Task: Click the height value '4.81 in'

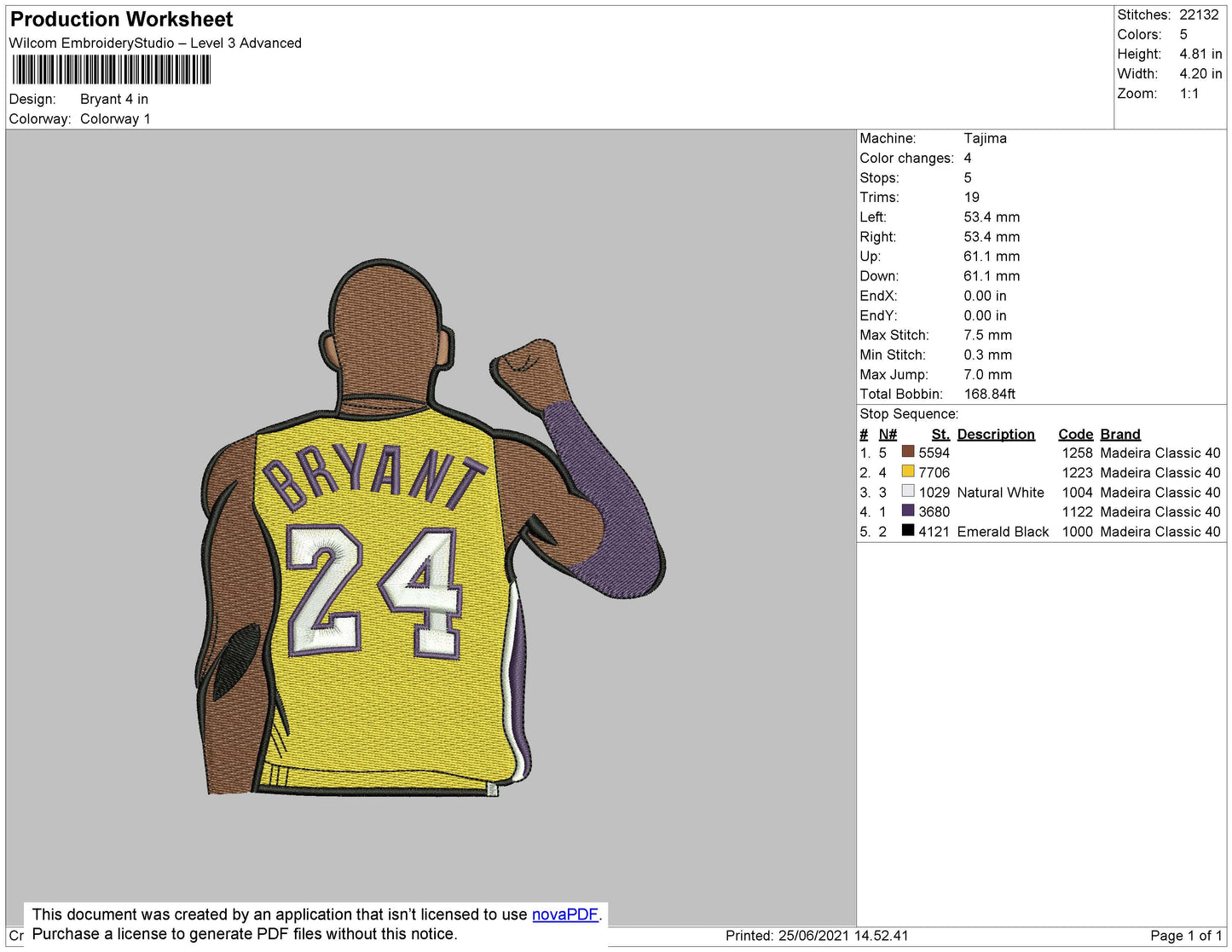Action: click(x=1200, y=55)
